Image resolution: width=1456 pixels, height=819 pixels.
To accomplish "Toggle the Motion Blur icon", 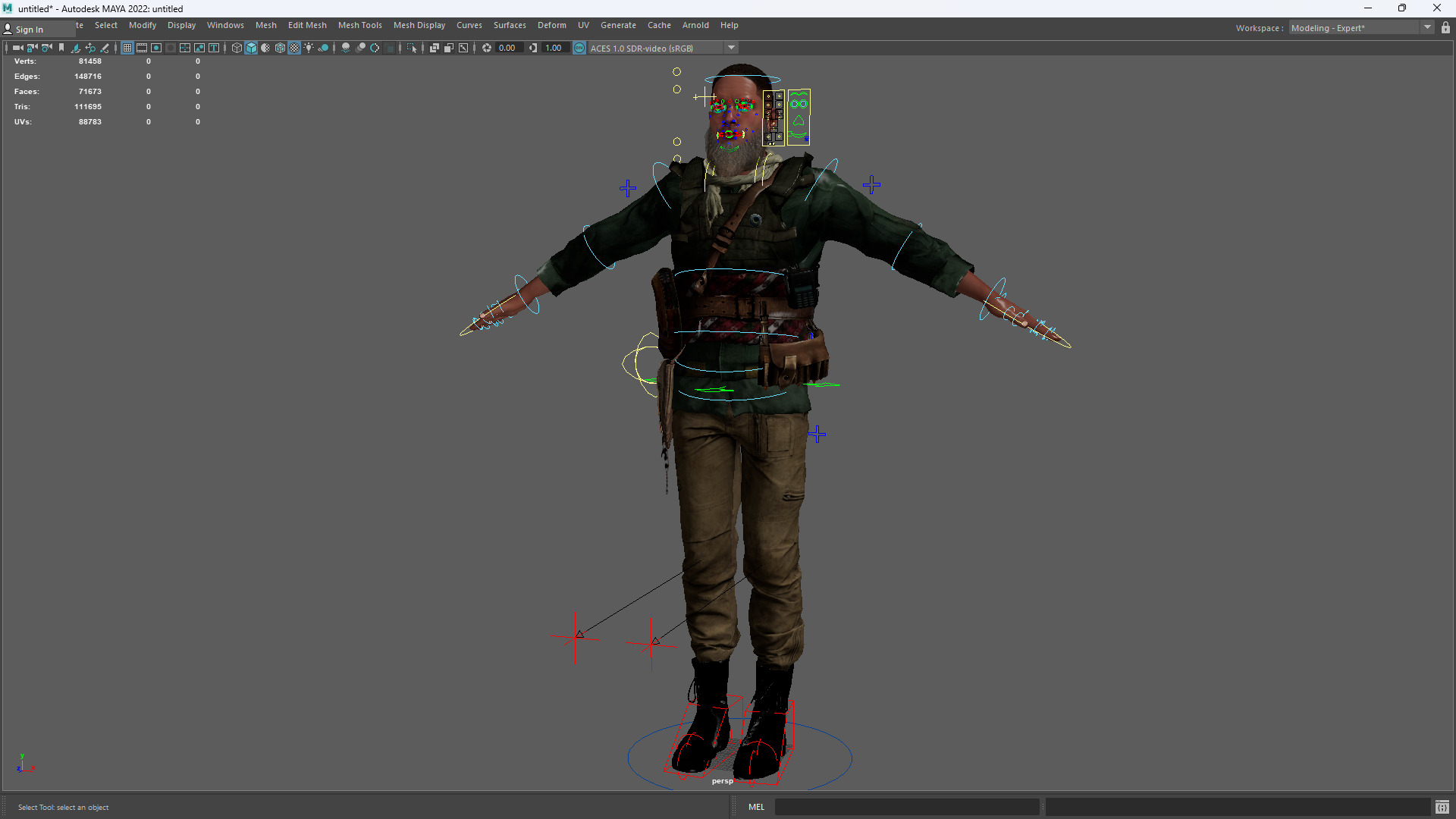I will coord(360,48).
